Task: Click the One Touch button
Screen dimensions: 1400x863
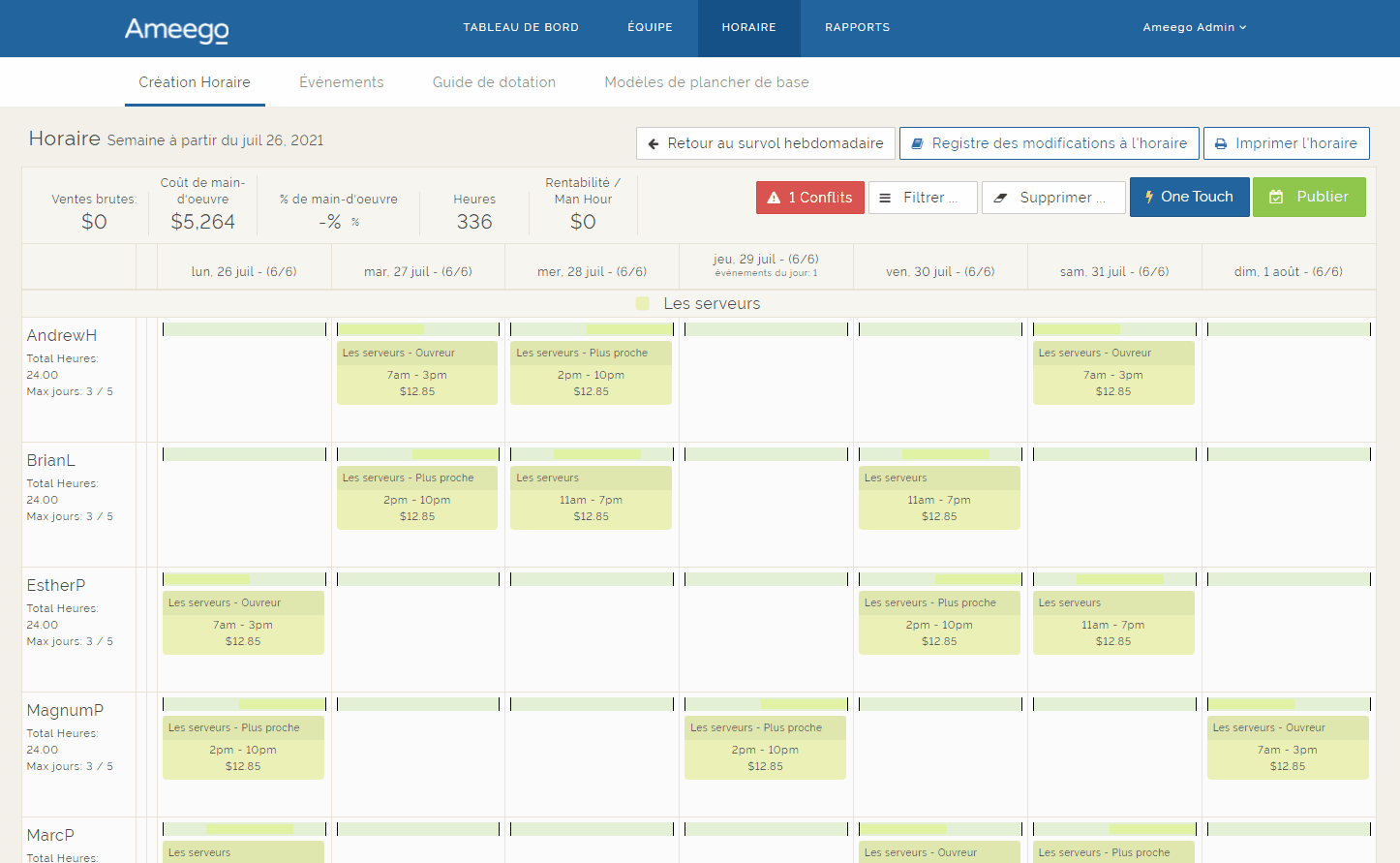Action: (x=1189, y=197)
